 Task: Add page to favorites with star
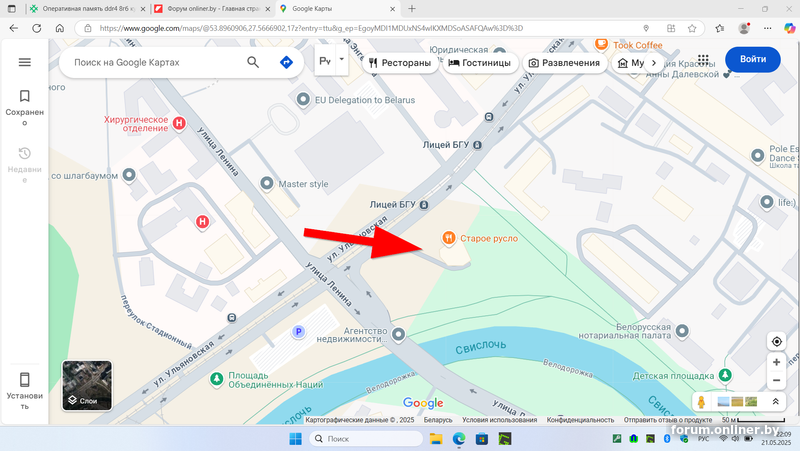point(692,28)
